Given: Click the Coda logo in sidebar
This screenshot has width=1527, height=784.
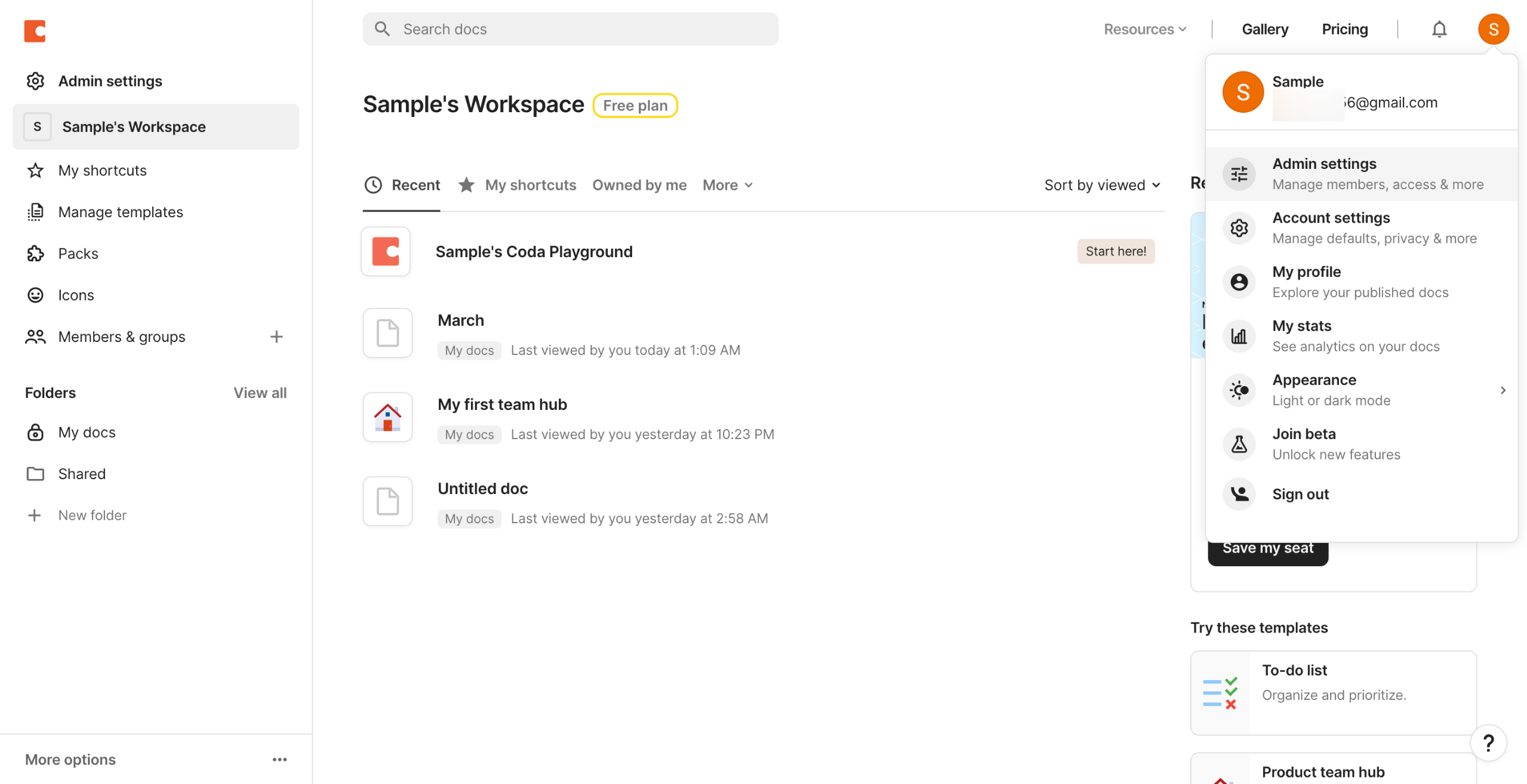Looking at the screenshot, I should point(35,31).
